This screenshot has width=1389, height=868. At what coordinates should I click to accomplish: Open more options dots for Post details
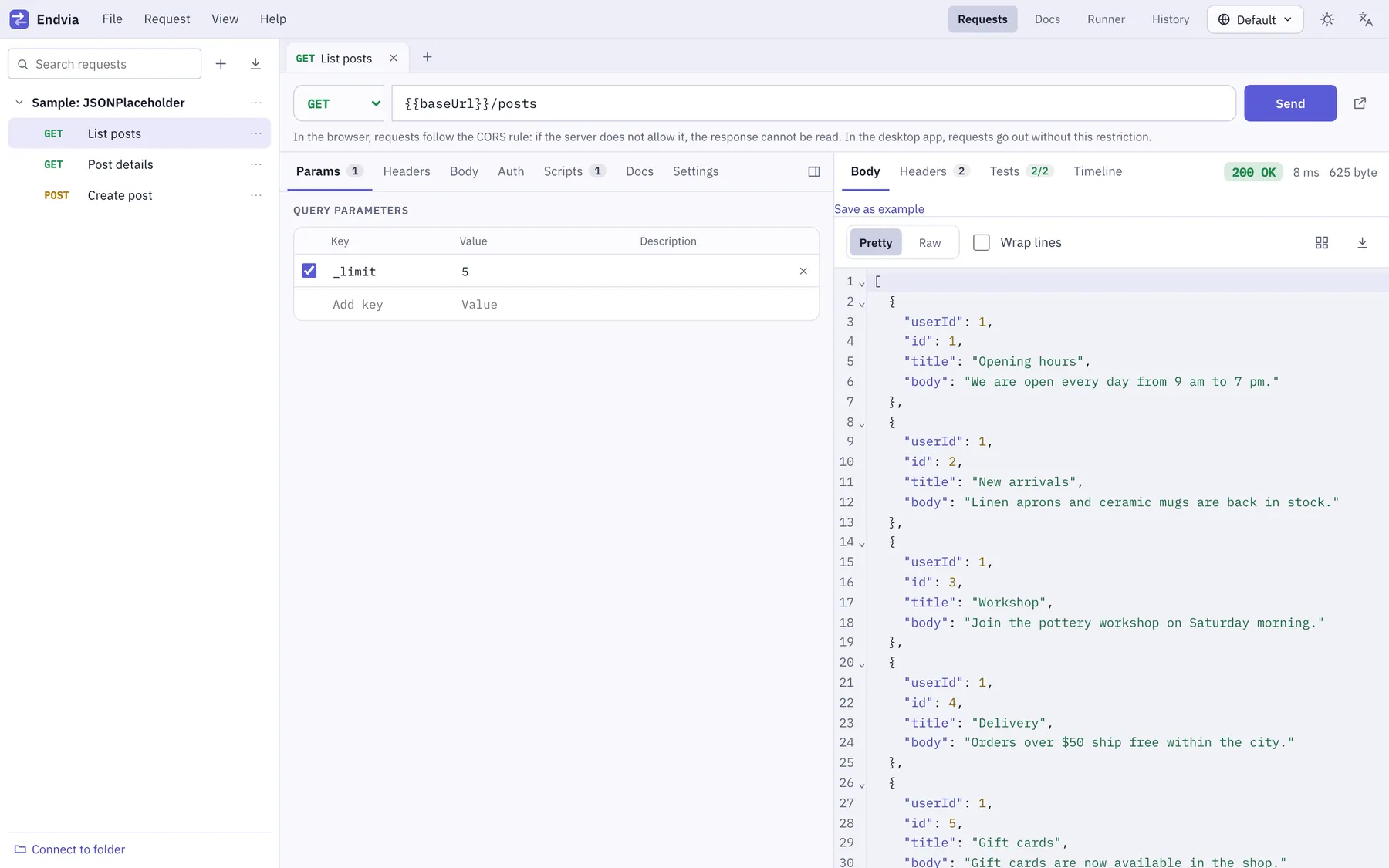tap(256, 164)
